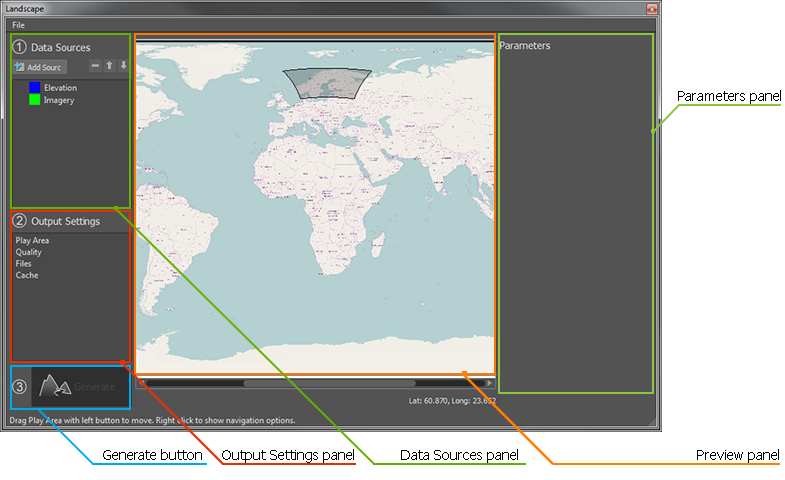Click the green Imagery color swatch

pos(35,100)
